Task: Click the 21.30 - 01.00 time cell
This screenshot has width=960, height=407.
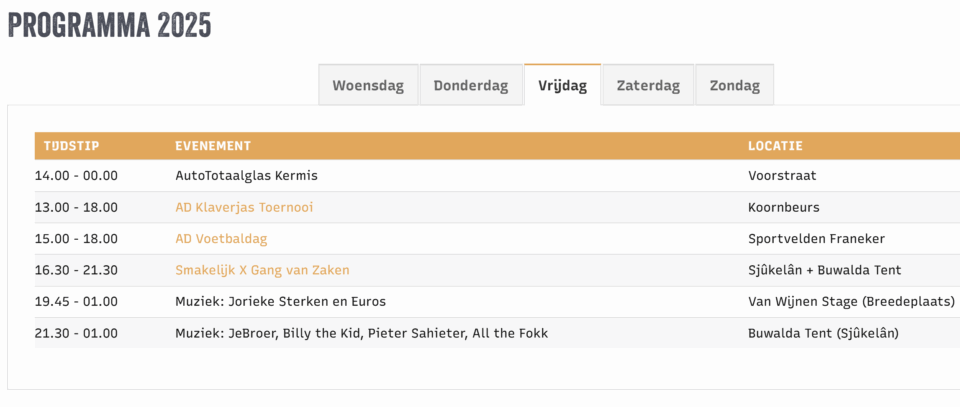Action: [80, 333]
